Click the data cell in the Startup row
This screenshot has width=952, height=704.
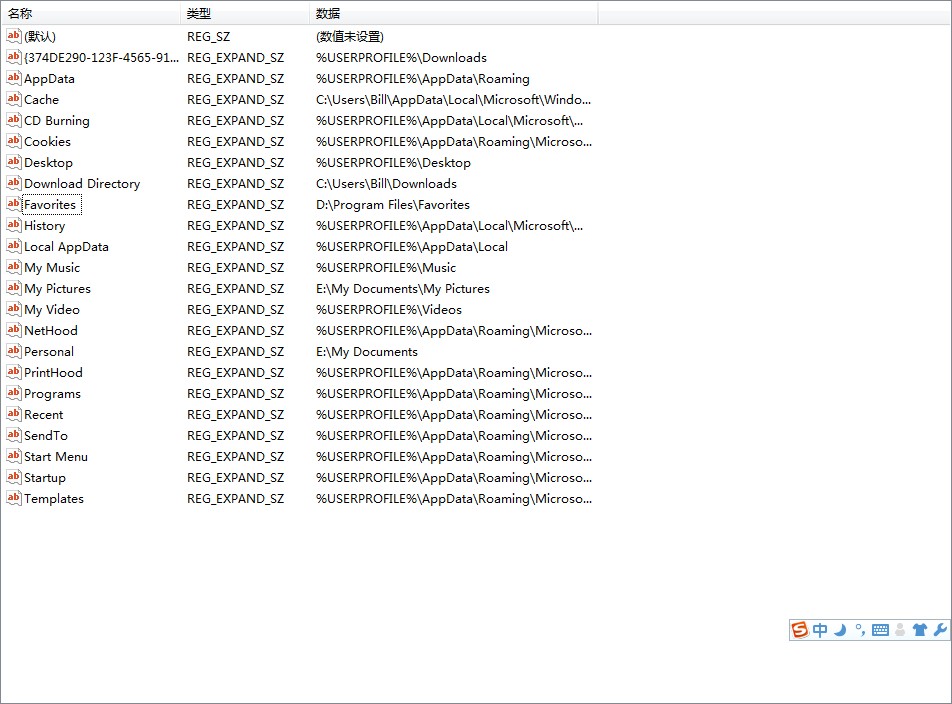454,478
